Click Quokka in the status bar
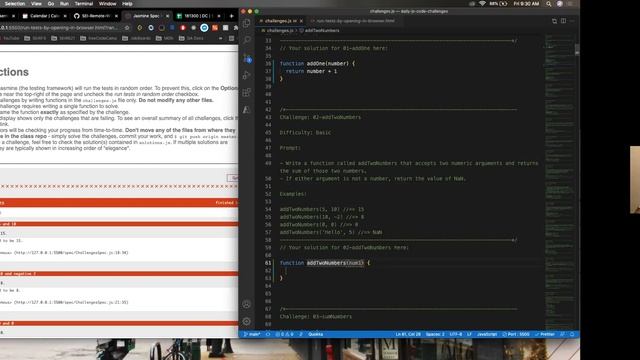The height and width of the screenshot is (360, 640). point(316,334)
